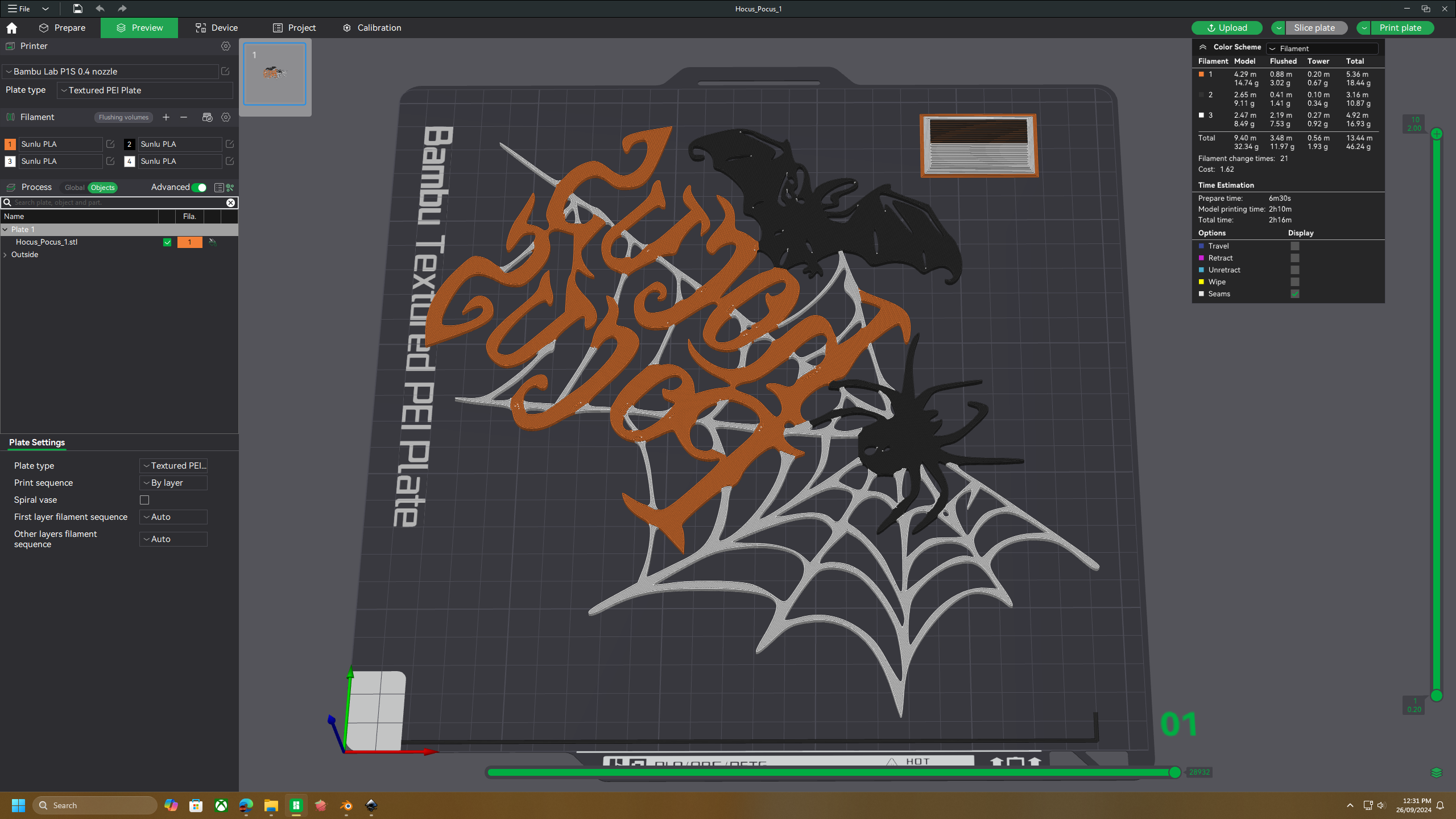Open the notification bell in system tray
The width and height of the screenshot is (1456, 819).
click(x=1440, y=805)
